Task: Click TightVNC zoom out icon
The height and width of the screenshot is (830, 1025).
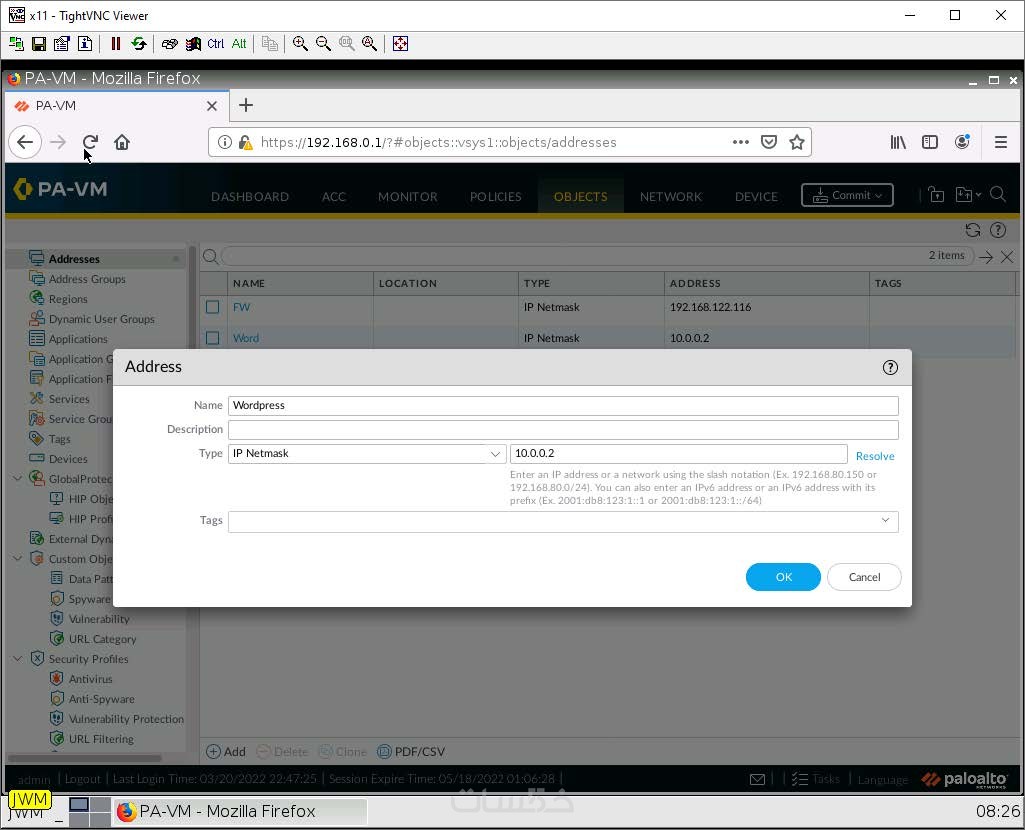Action: click(323, 44)
